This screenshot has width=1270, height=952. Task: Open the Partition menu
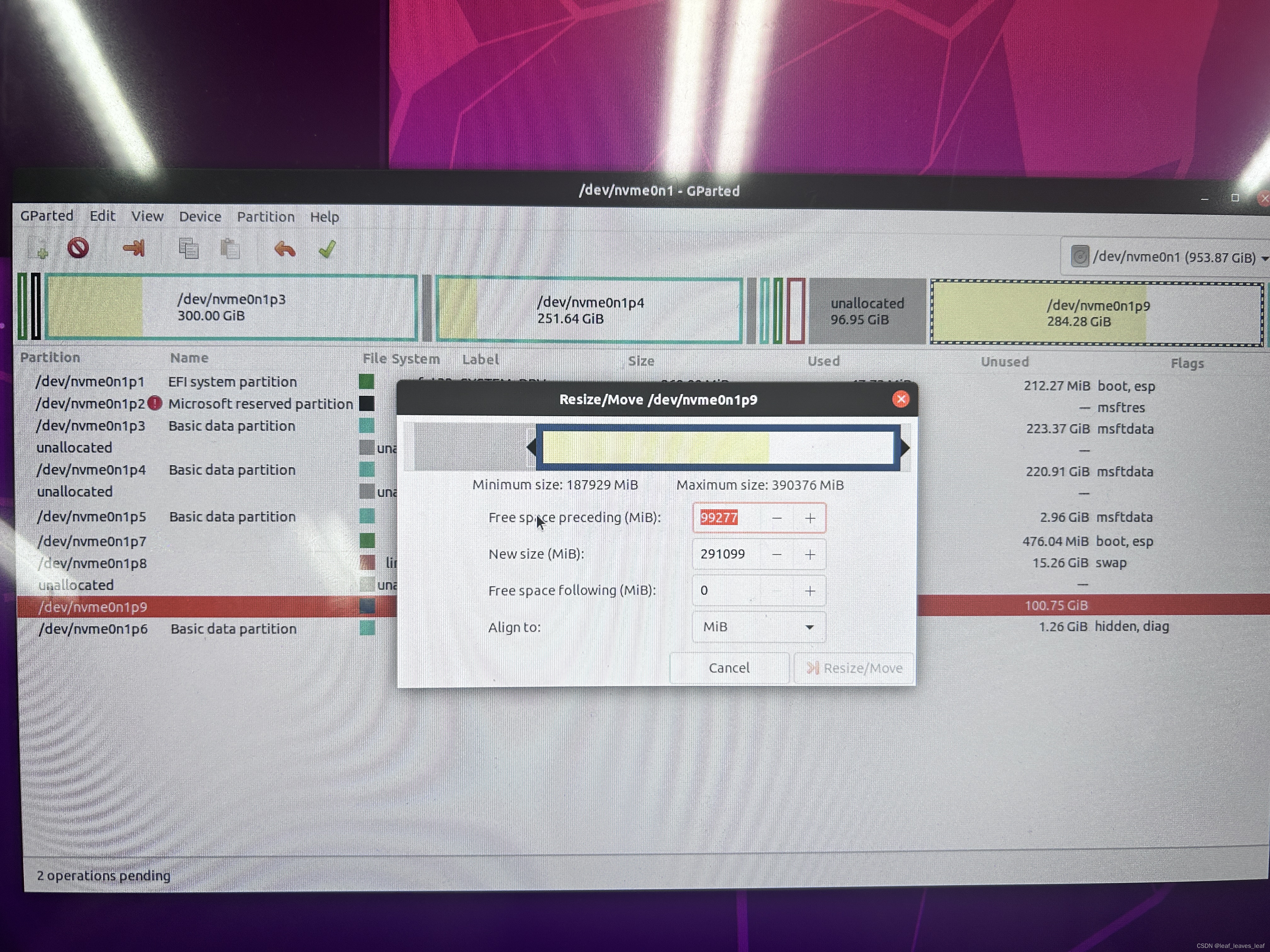click(x=265, y=216)
